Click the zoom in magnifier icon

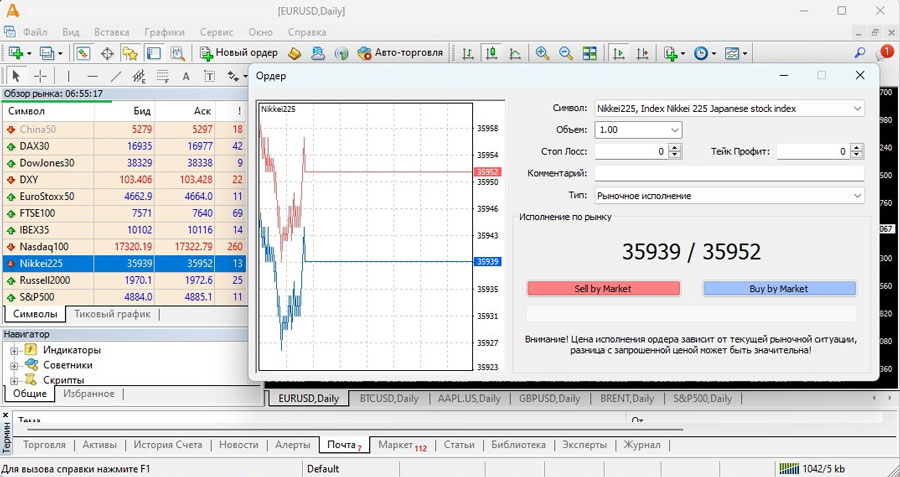[x=542, y=53]
